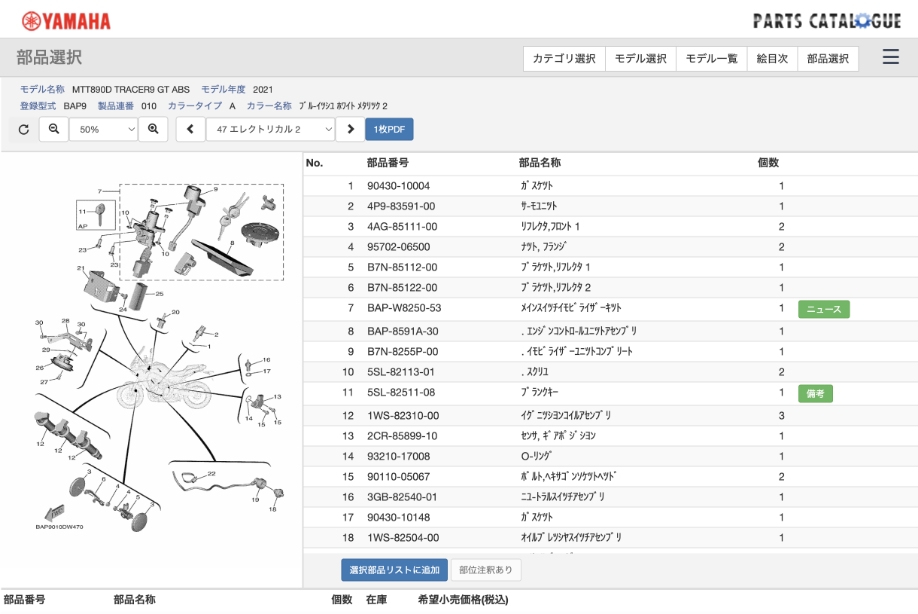Open the カテゴリ選択 tab
This screenshot has height=614, width=918.
564,59
